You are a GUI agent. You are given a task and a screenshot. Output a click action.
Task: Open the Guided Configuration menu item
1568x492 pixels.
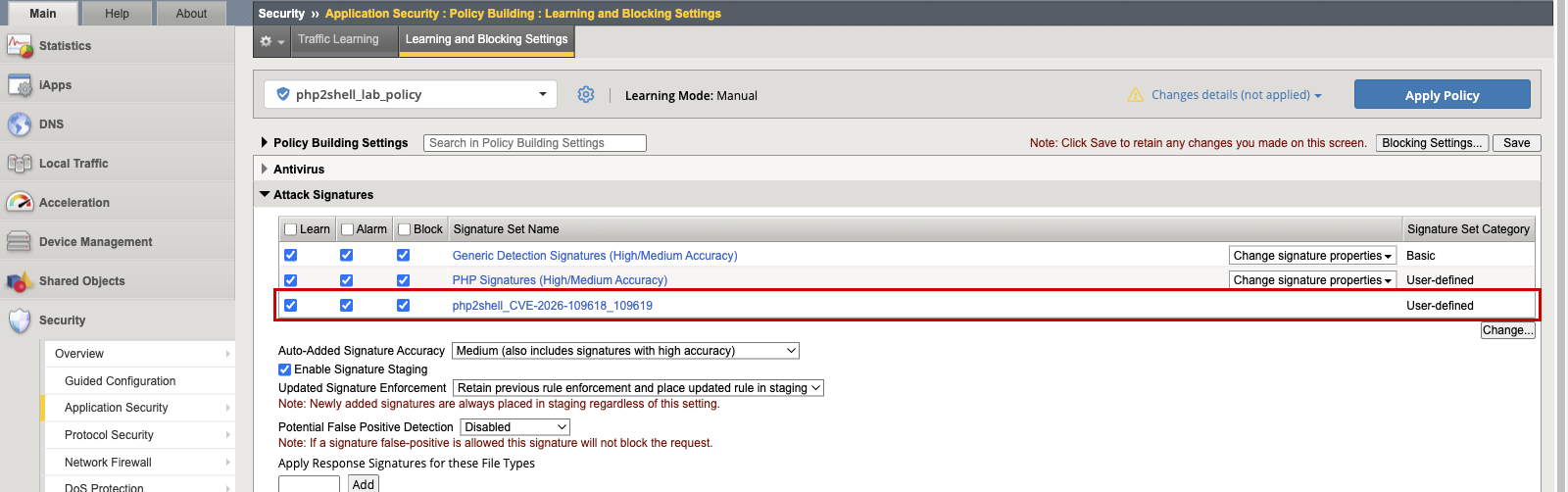pyautogui.click(x=139, y=381)
